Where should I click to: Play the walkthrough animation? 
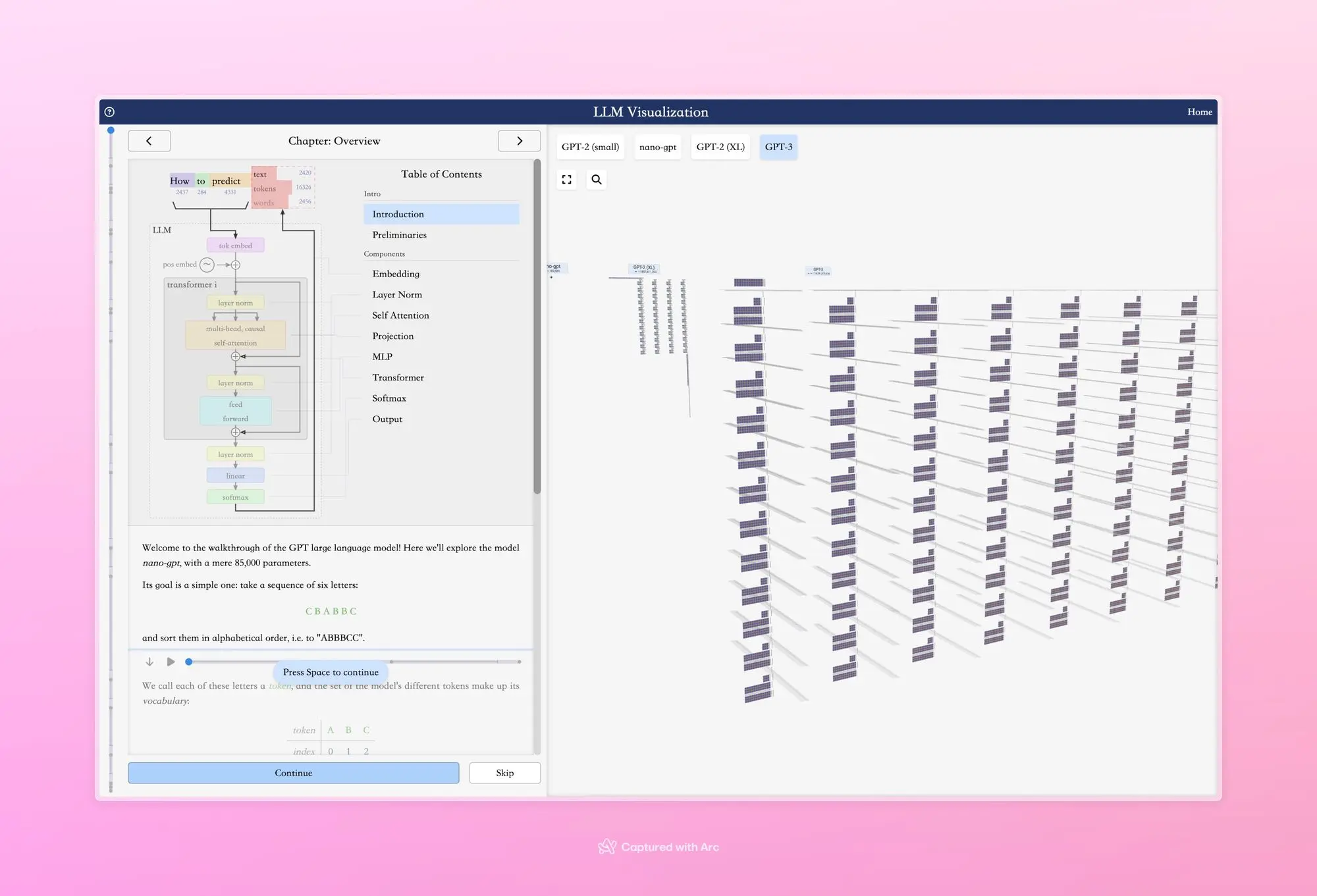(x=171, y=662)
